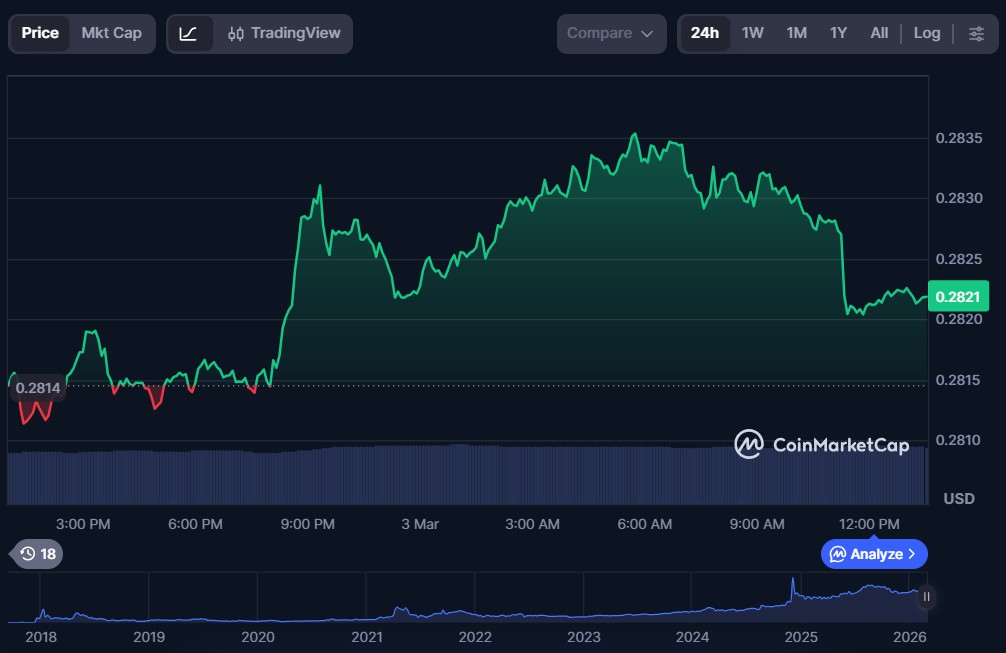1006x653 pixels.
Task: Open chart settings sliders icon
Action: (976, 33)
